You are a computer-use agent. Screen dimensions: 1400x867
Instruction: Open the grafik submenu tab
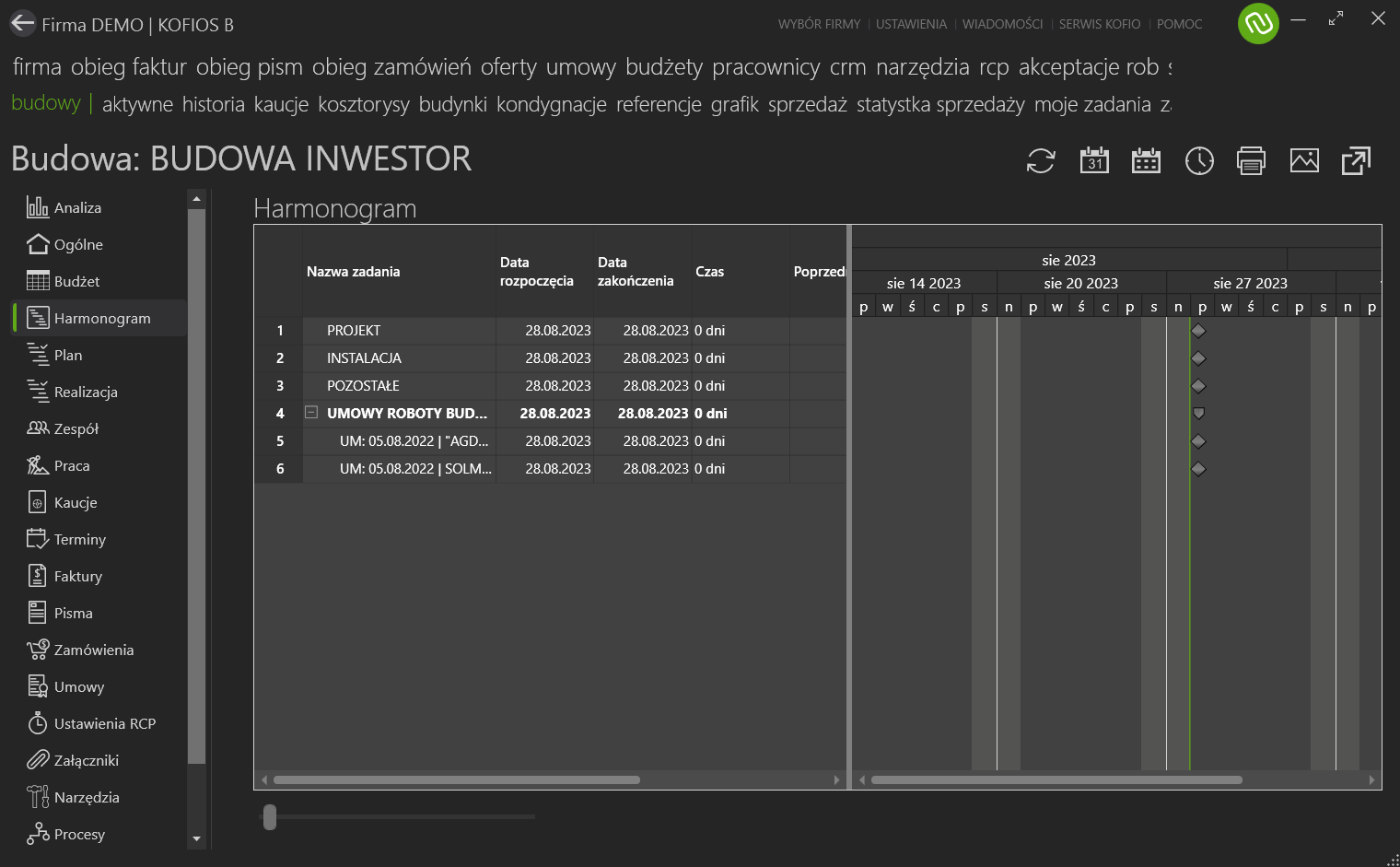[735, 104]
